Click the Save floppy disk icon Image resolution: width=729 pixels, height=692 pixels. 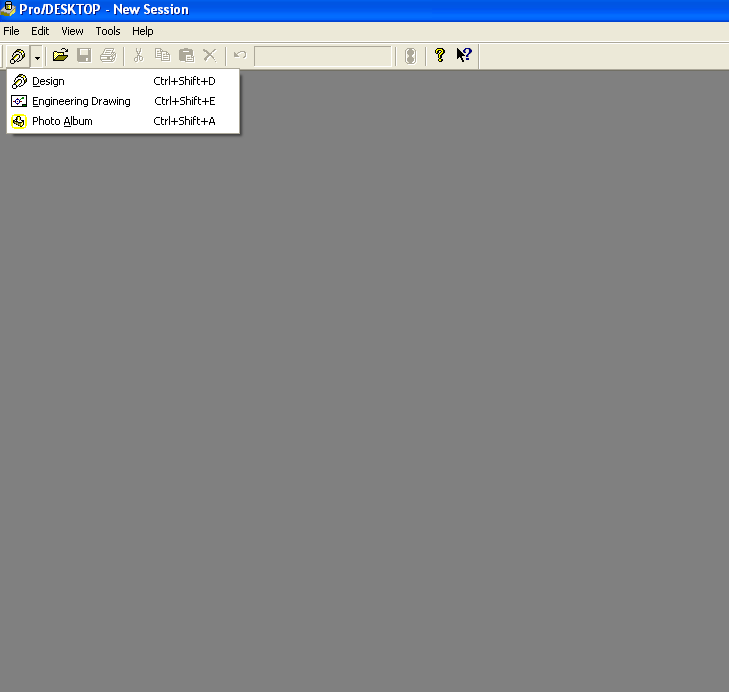[x=84, y=55]
